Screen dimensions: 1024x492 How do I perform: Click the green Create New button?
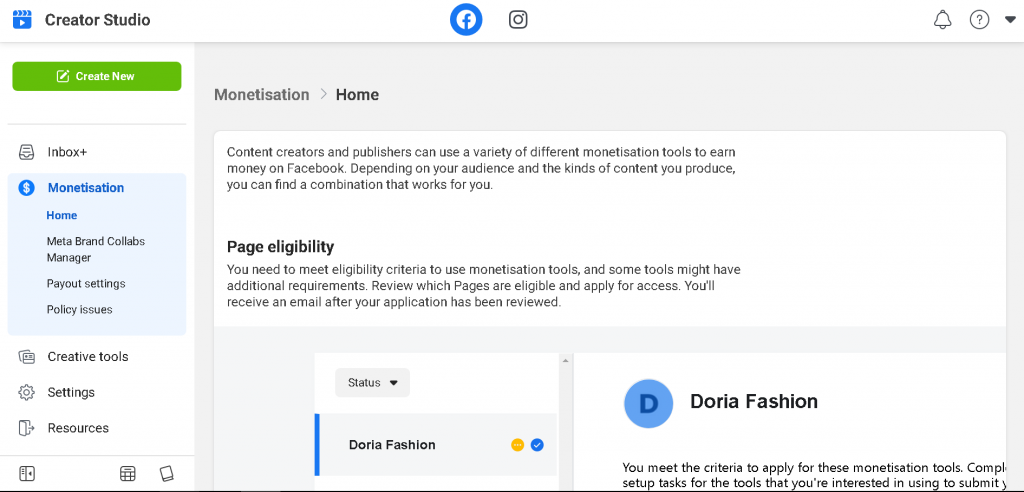[97, 76]
